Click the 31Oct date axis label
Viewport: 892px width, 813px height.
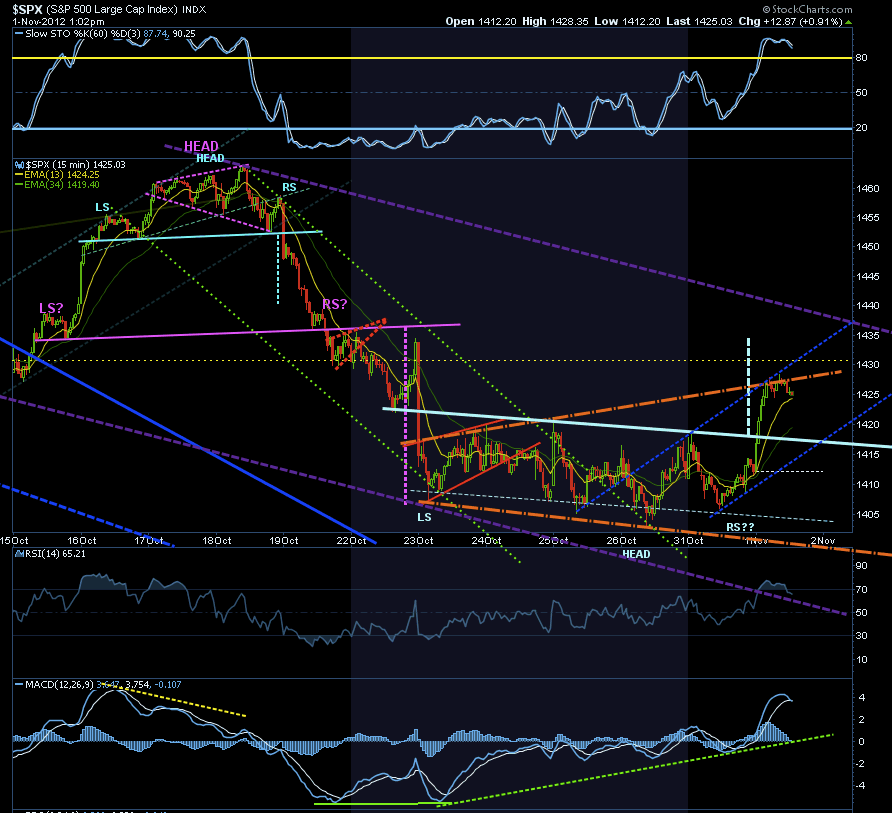(688, 540)
